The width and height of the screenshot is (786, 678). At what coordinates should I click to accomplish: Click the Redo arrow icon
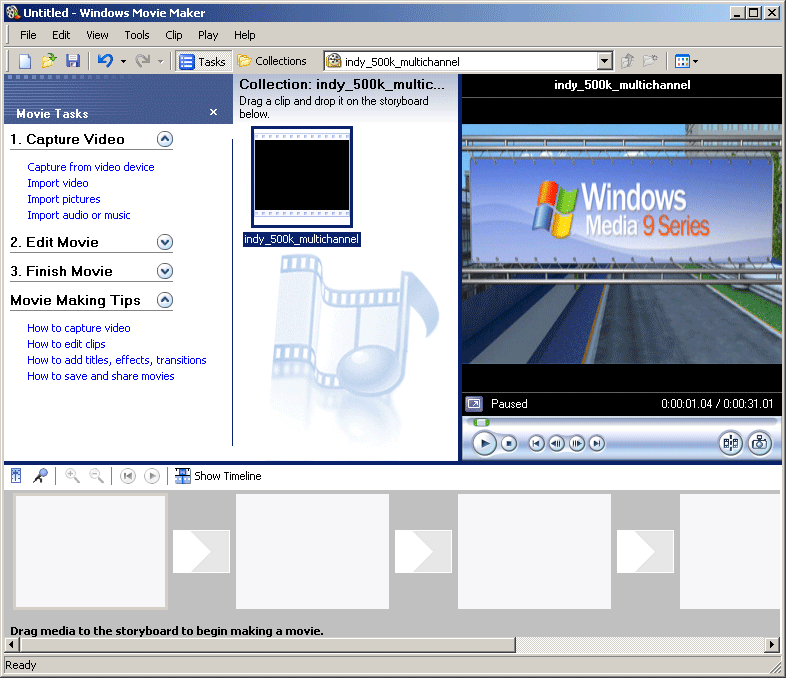coord(143,61)
